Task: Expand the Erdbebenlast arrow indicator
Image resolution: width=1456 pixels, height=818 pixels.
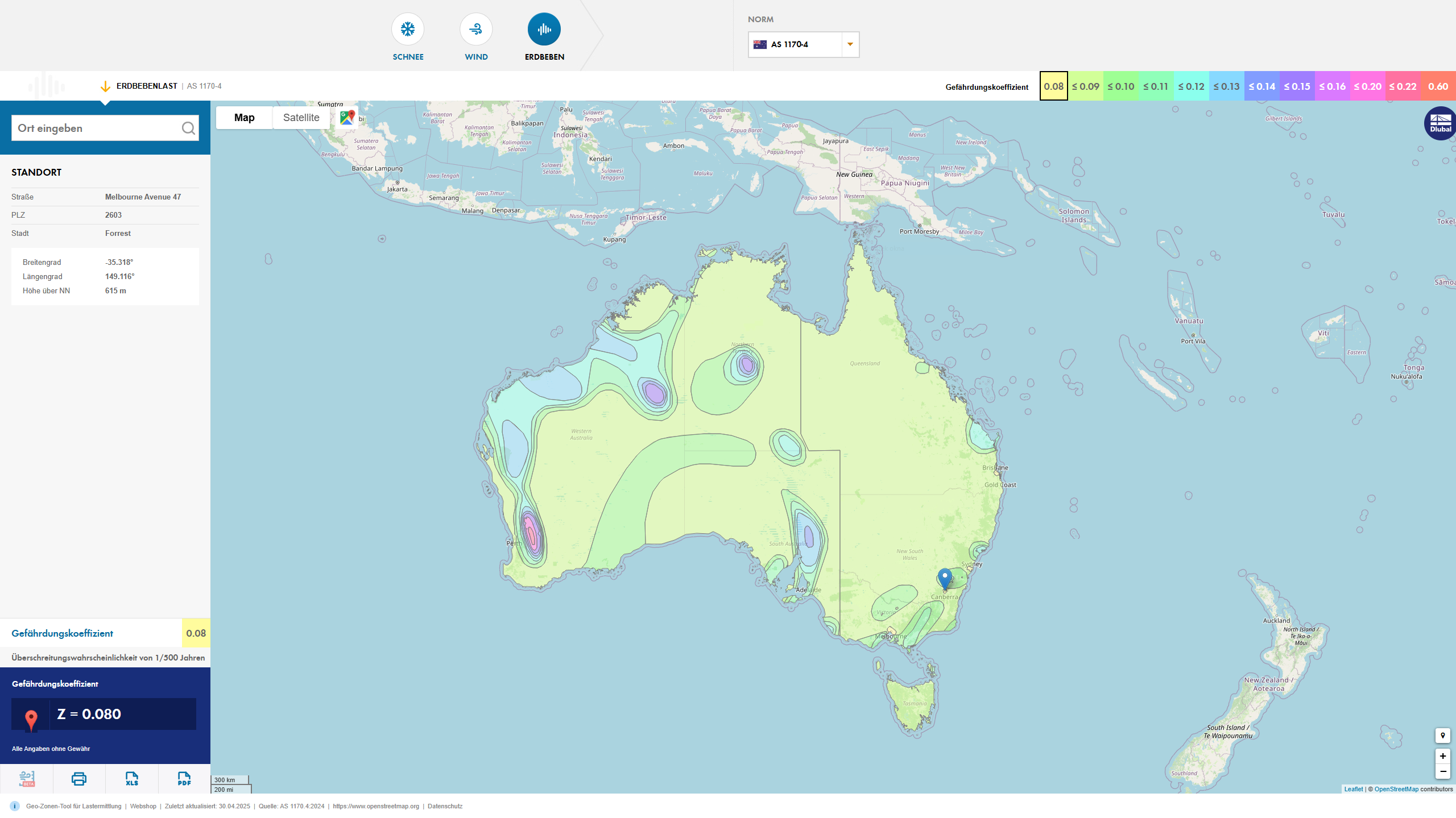Action: coord(105,86)
